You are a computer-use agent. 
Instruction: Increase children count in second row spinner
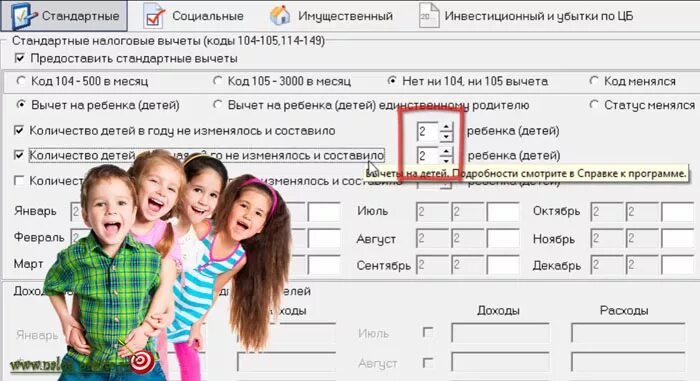pos(446,151)
